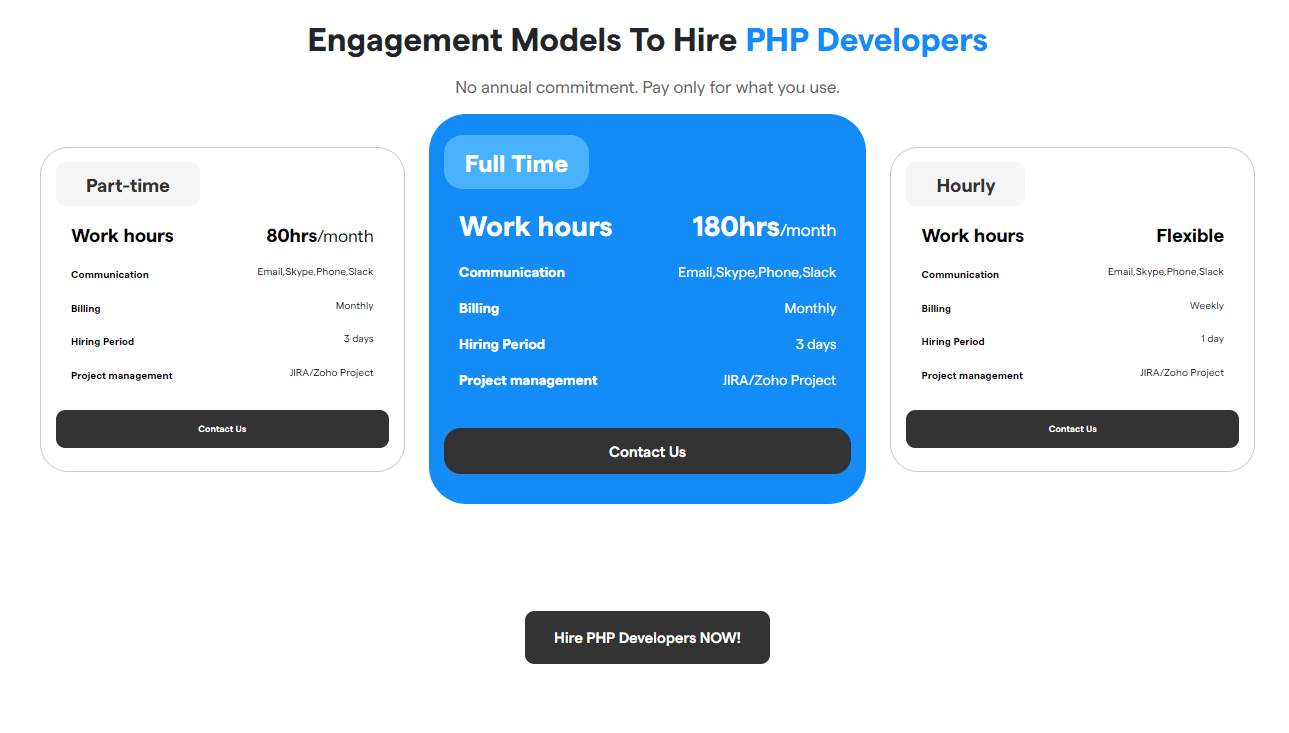
Task: Click Project management label in Hourly card
Action: coord(972,375)
